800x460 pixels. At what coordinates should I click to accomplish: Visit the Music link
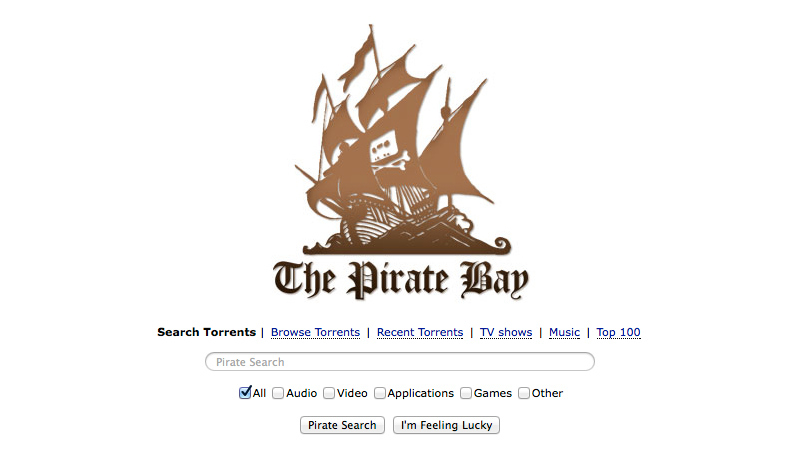pyautogui.click(x=564, y=333)
